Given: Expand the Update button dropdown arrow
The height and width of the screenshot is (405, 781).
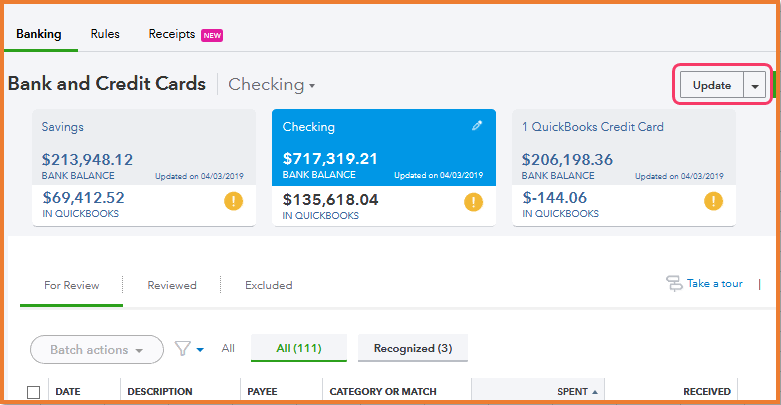Looking at the screenshot, I should 755,86.
